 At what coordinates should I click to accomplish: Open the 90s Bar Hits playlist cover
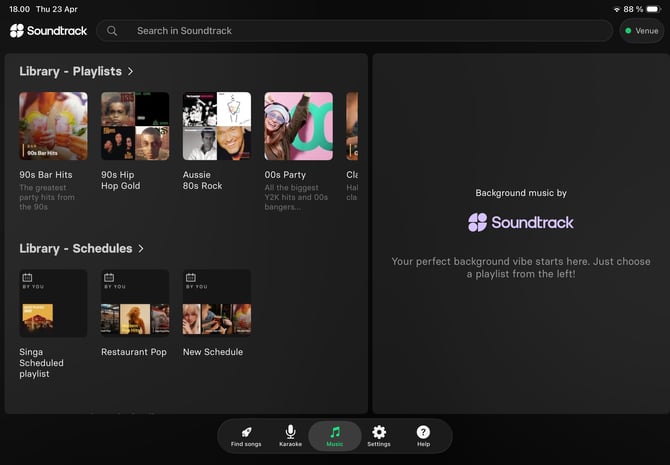click(x=53, y=126)
